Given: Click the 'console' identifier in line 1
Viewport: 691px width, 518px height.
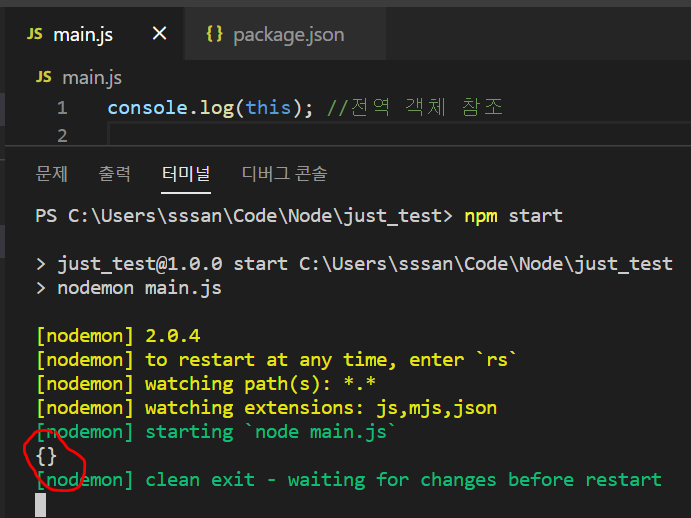Looking at the screenshot, I should (146, 108).
